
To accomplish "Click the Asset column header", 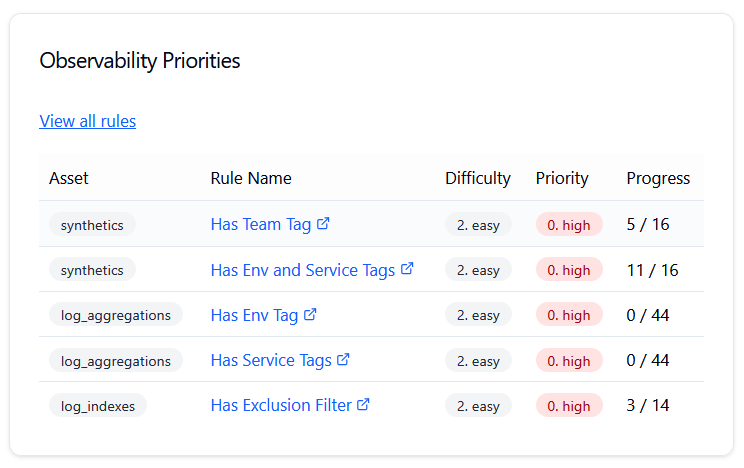I will pos(69,178).
